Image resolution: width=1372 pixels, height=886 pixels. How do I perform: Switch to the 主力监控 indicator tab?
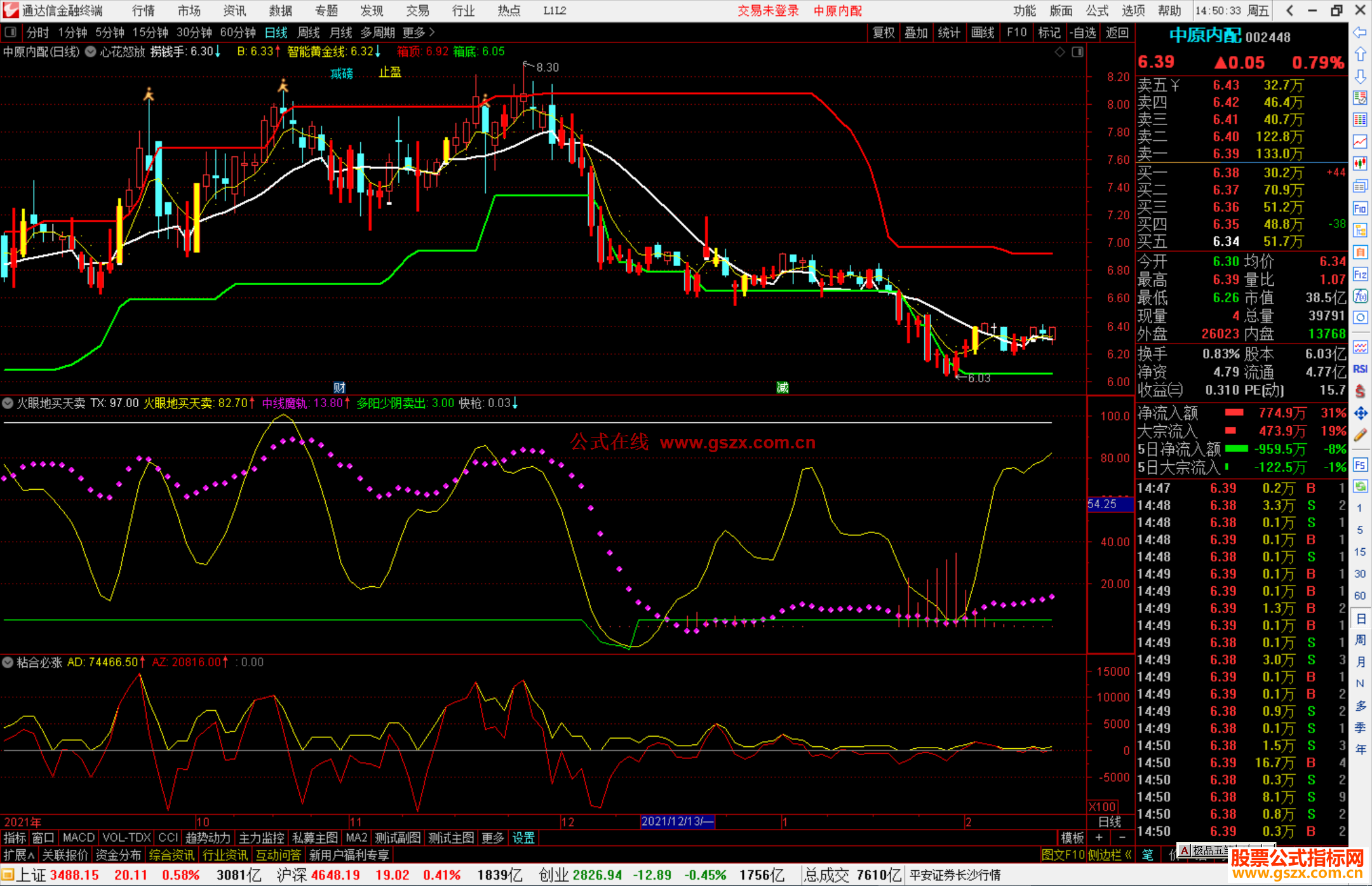pos(261,838)
